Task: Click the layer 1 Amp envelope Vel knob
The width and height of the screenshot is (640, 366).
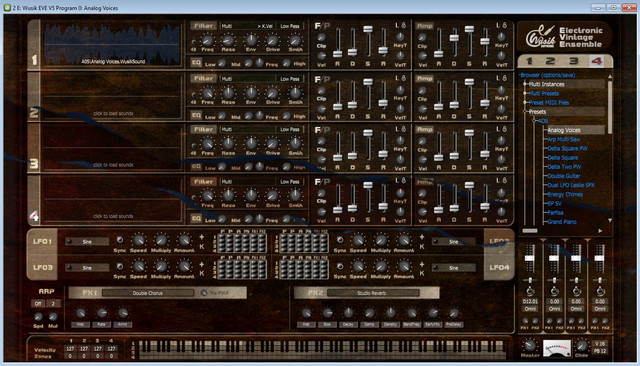Action: [x=422, y=56]
